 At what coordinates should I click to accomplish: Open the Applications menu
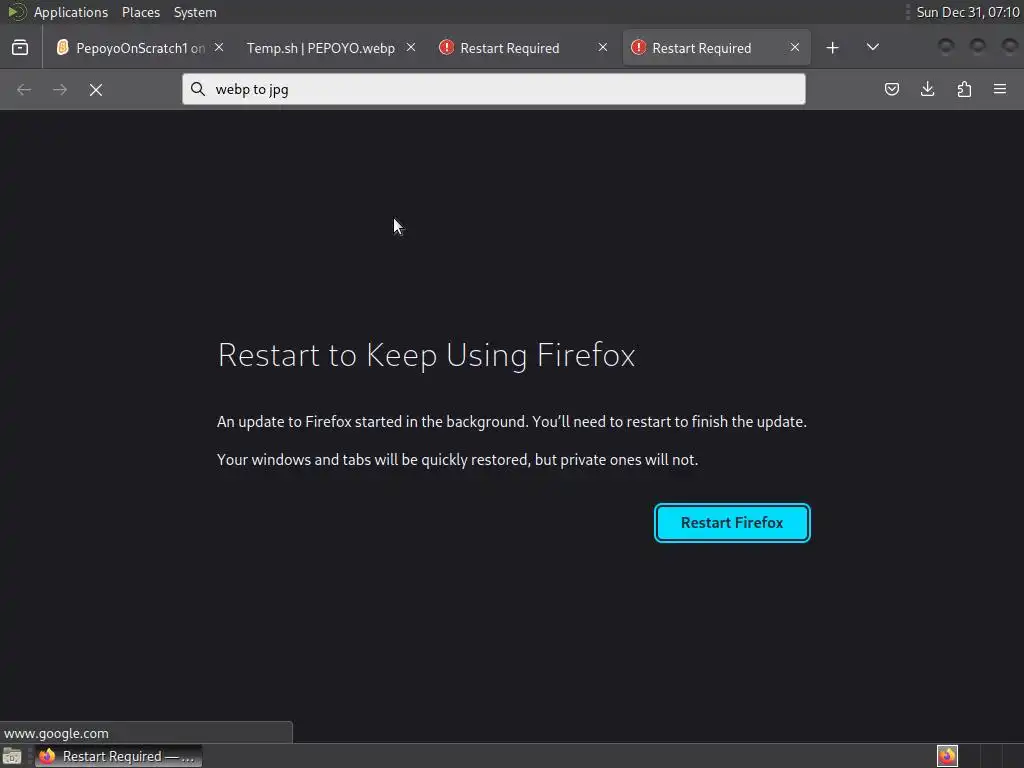(71, 12)
